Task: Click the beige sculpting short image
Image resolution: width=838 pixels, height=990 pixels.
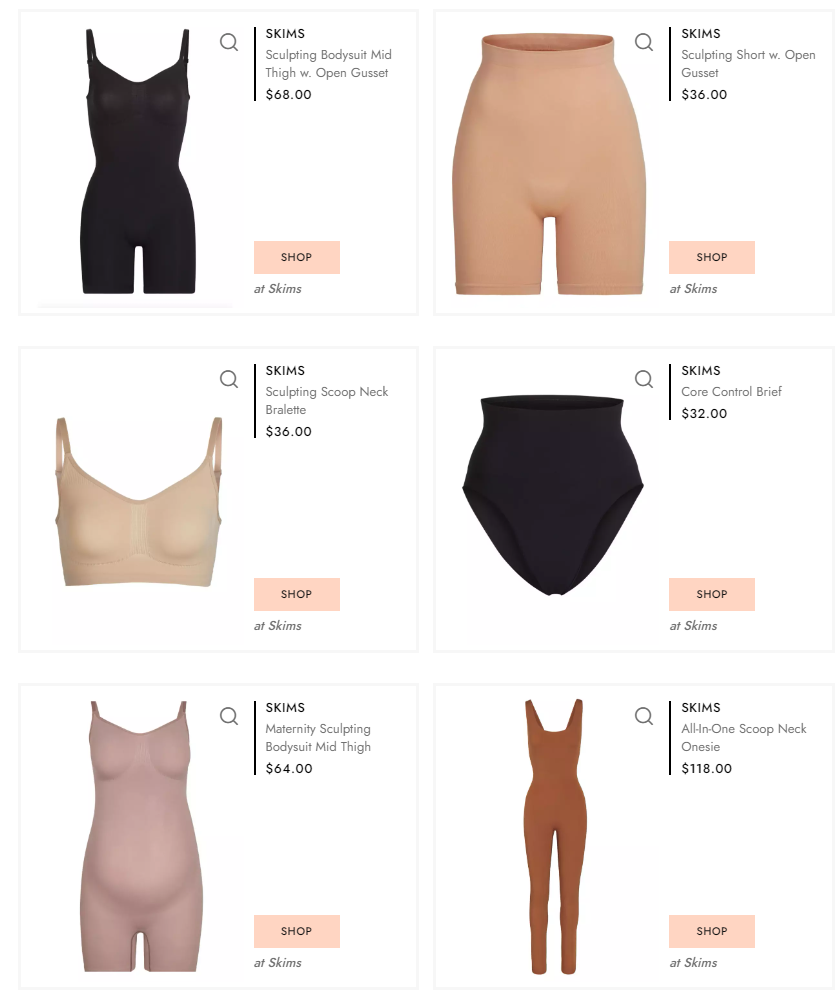Action: (549, 164)
